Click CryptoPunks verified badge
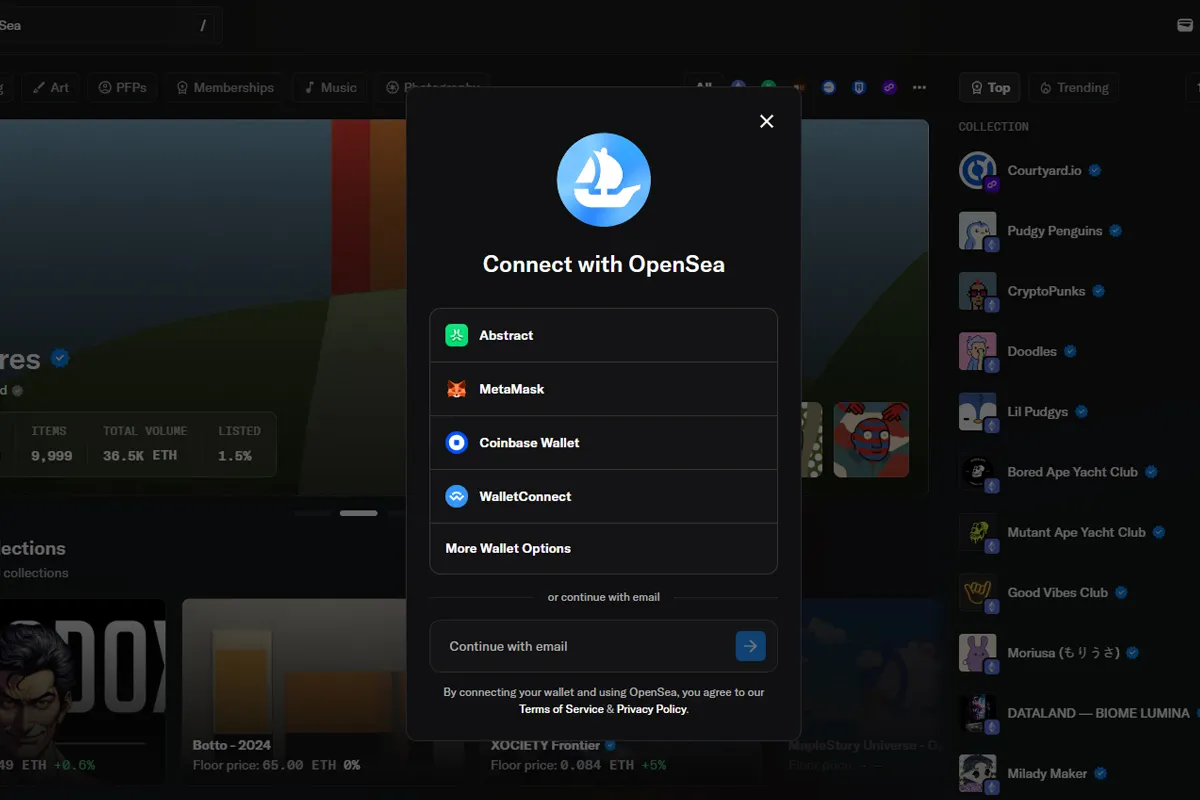Viewport: 1200px width, 800px height. coord(1098,291)
